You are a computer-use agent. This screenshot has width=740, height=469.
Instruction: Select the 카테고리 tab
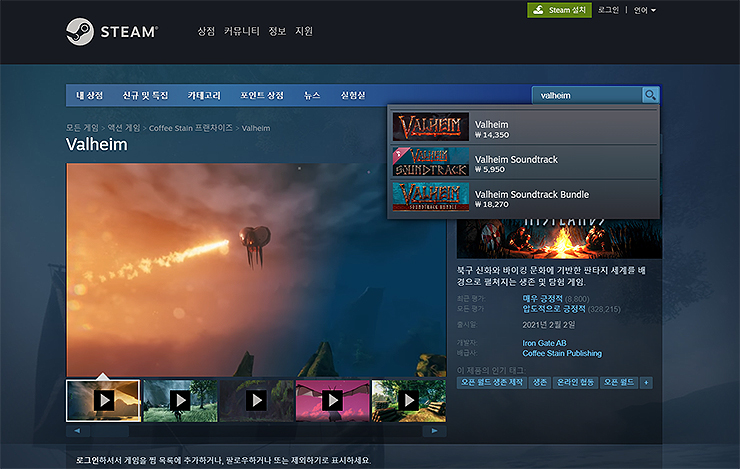(204, 95)
